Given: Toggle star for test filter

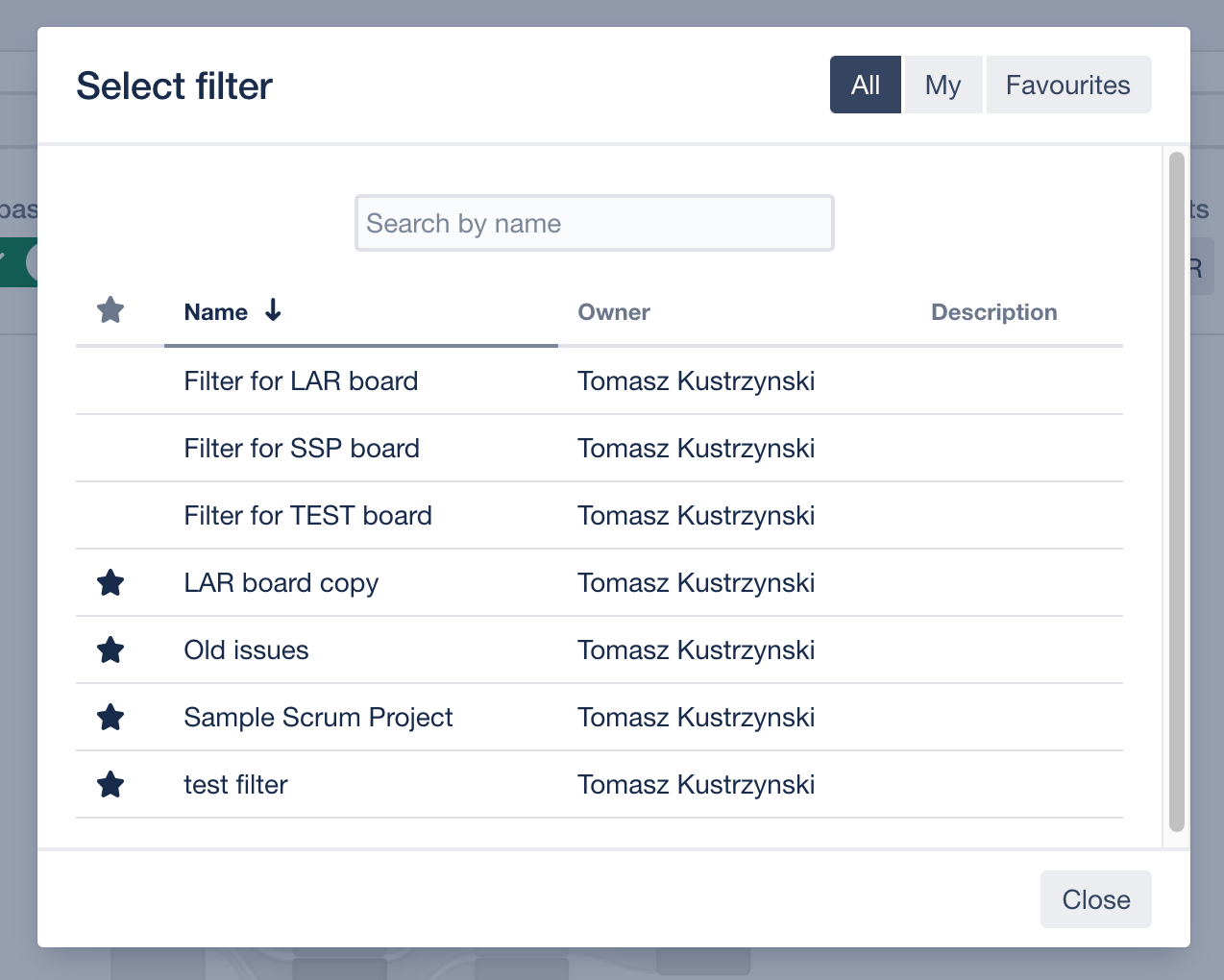Looking at the screenshot, I should pyautogui.click(x=110, y=784).
